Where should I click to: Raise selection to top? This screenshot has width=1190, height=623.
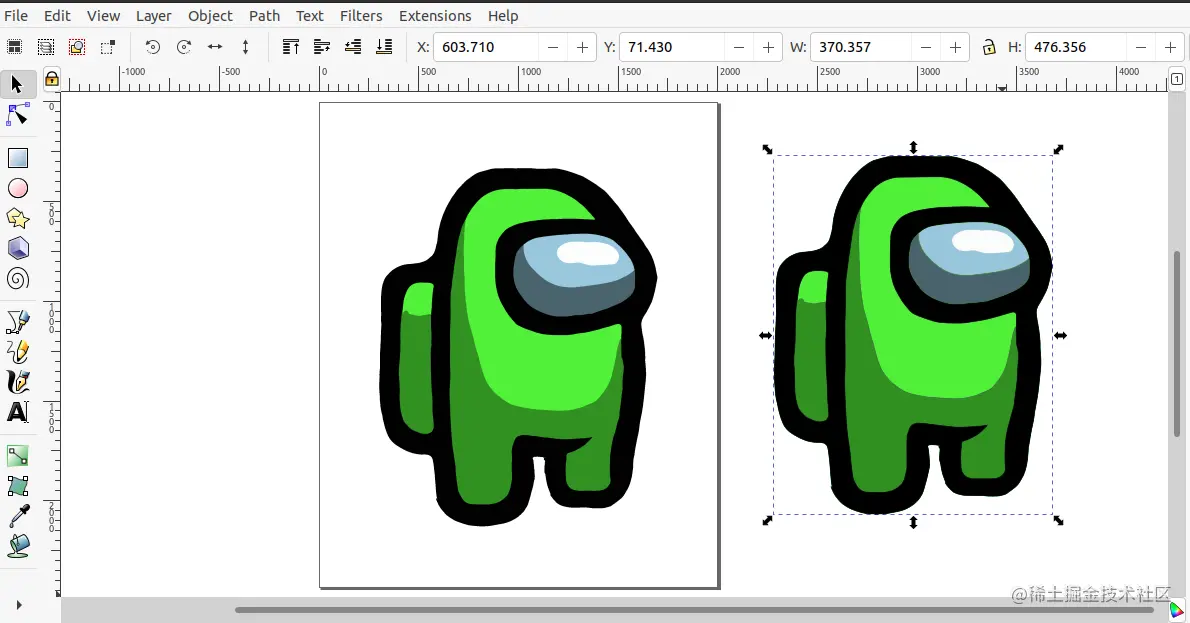point(291,47)
